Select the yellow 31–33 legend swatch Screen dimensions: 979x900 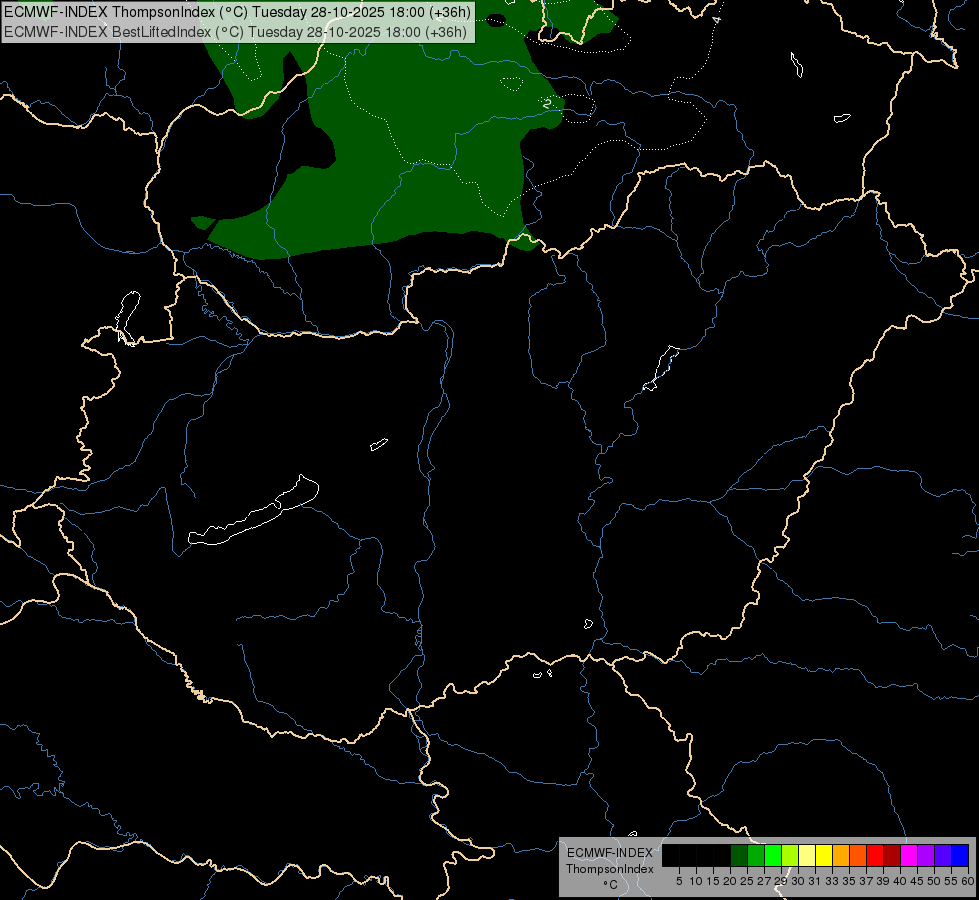824,855
